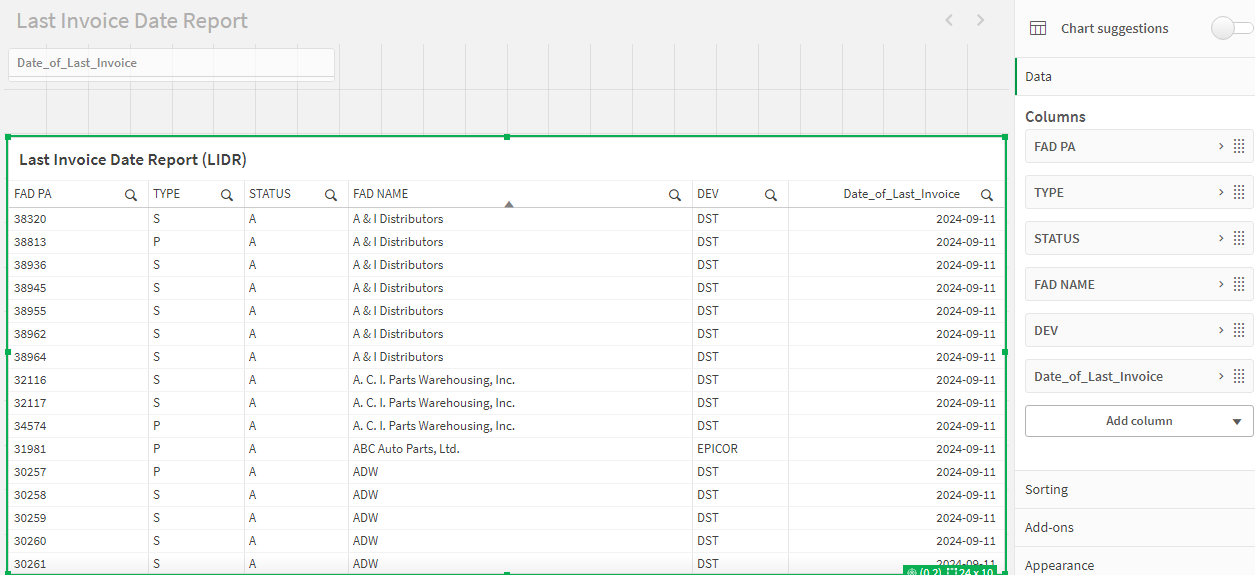Sort by DEV column header

coord(708,194)
